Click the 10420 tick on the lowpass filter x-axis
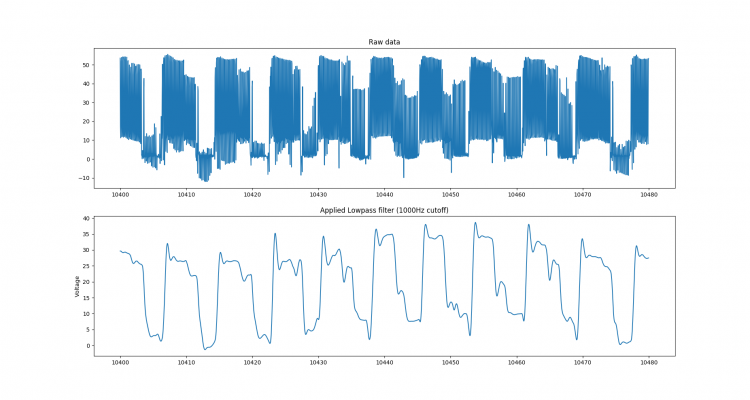This screenshot has width=750, height=400. click(x=252, y=363)
